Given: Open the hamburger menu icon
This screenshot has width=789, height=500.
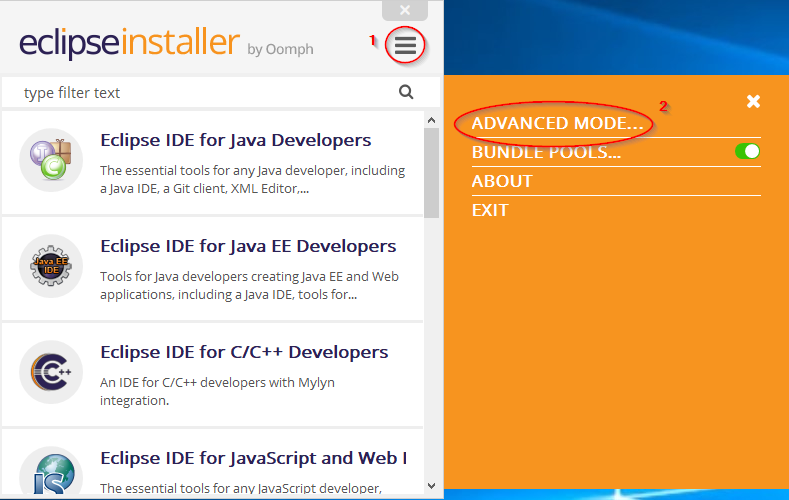Looking at the screenshot, I should tap(405, 45).
